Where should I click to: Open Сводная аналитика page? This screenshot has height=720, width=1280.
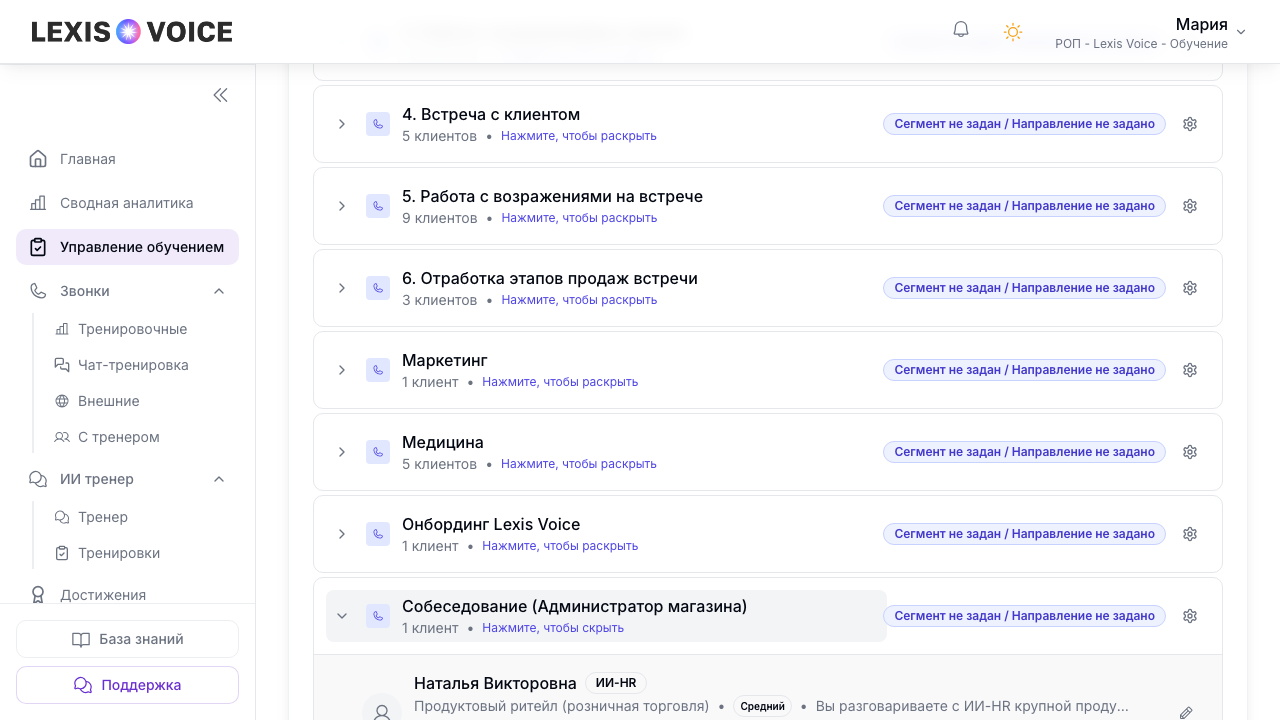point(127,203)
